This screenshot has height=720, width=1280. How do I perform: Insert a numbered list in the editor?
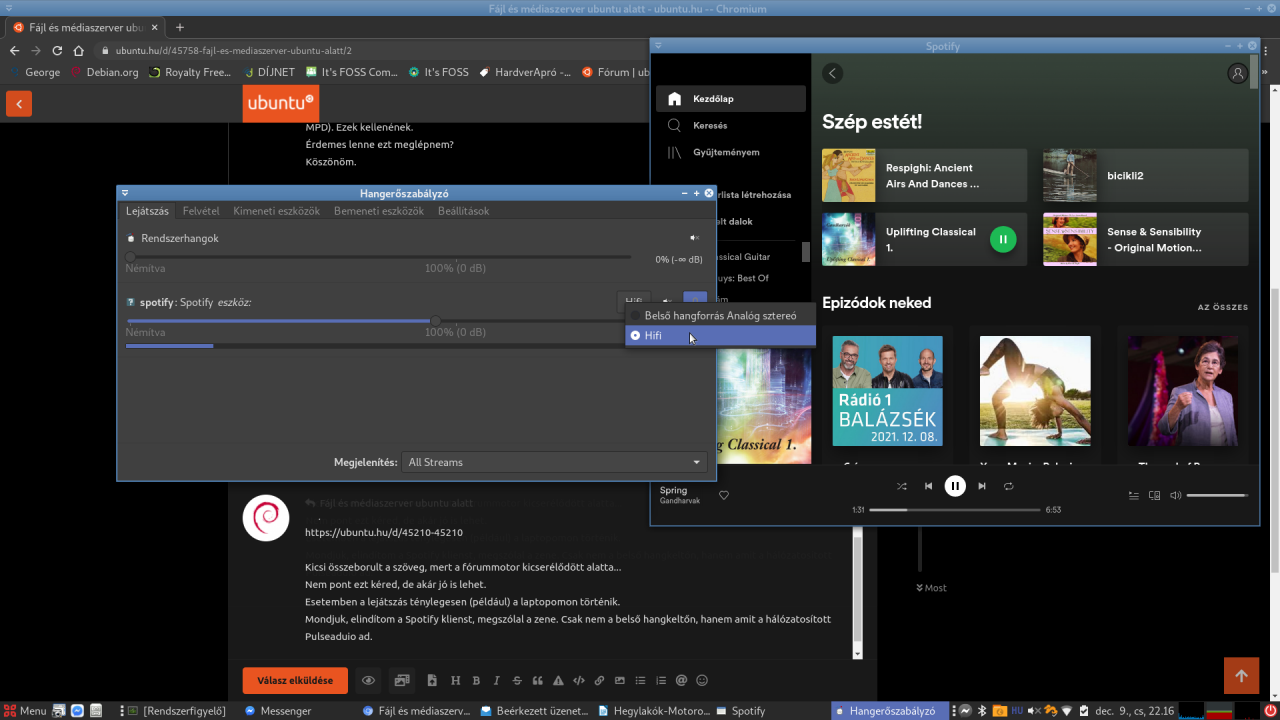click(x=660, y=680)
